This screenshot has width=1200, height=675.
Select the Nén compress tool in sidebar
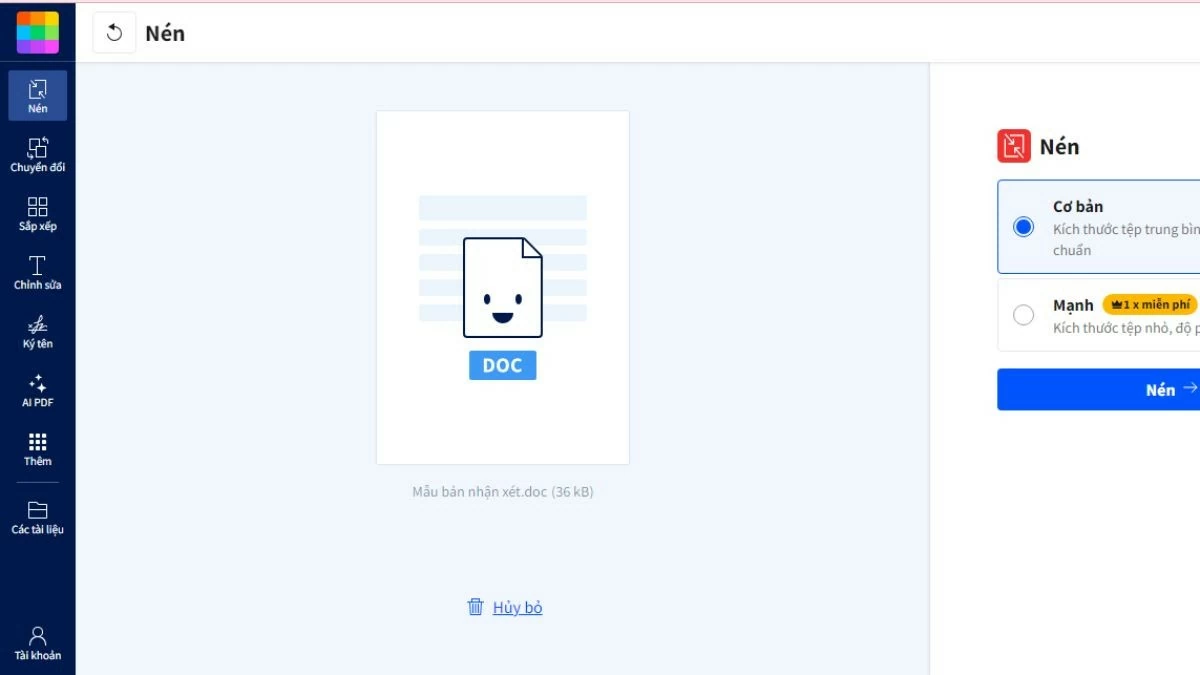tap(37, 96)
